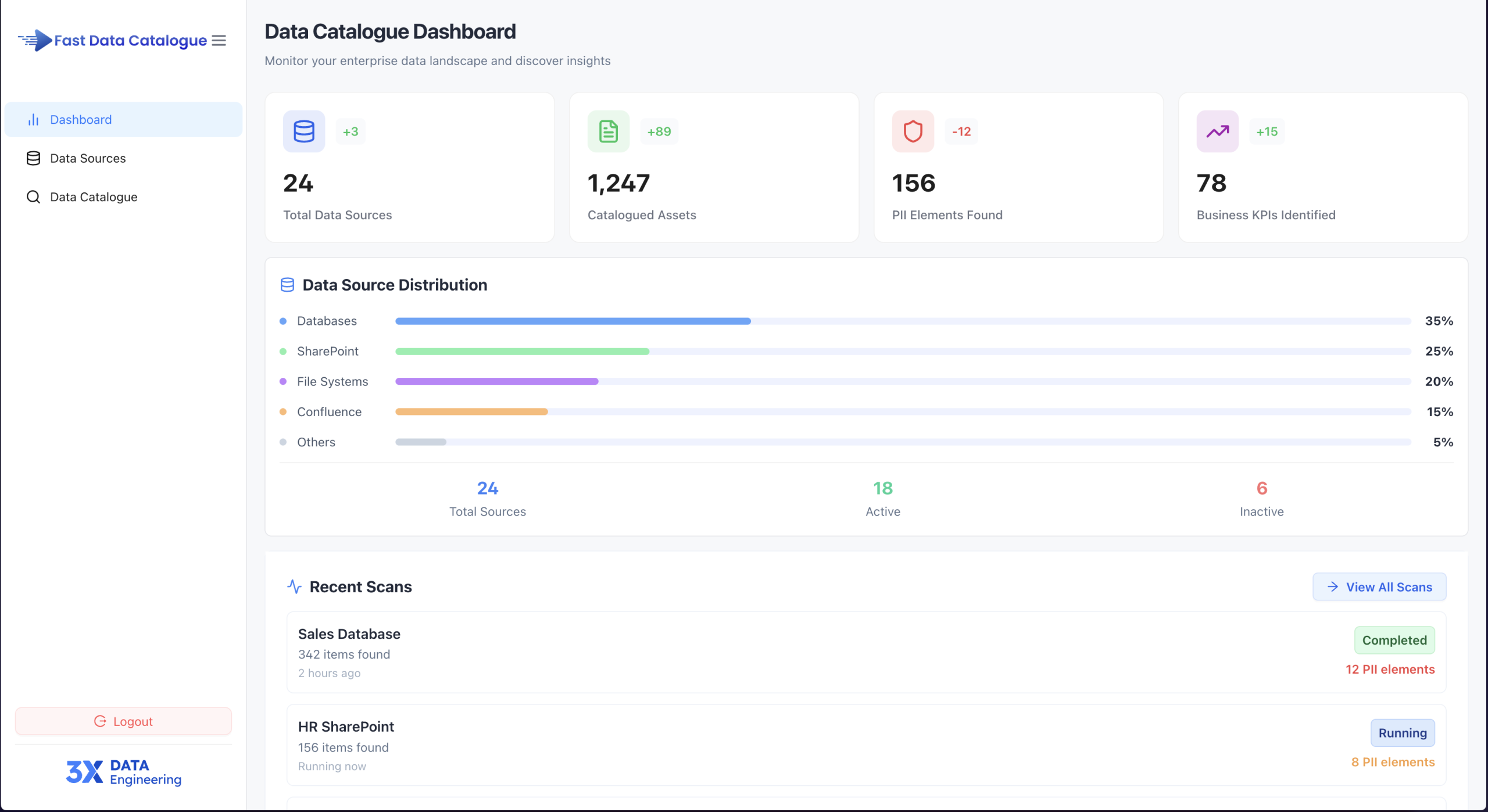Switch to the Data Sources section
The image size is (1488, 812).
(x=87, y=158)
